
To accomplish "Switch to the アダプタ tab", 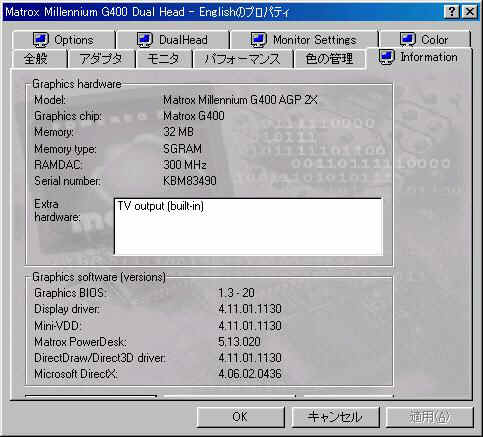I will (x=101, y=59).
